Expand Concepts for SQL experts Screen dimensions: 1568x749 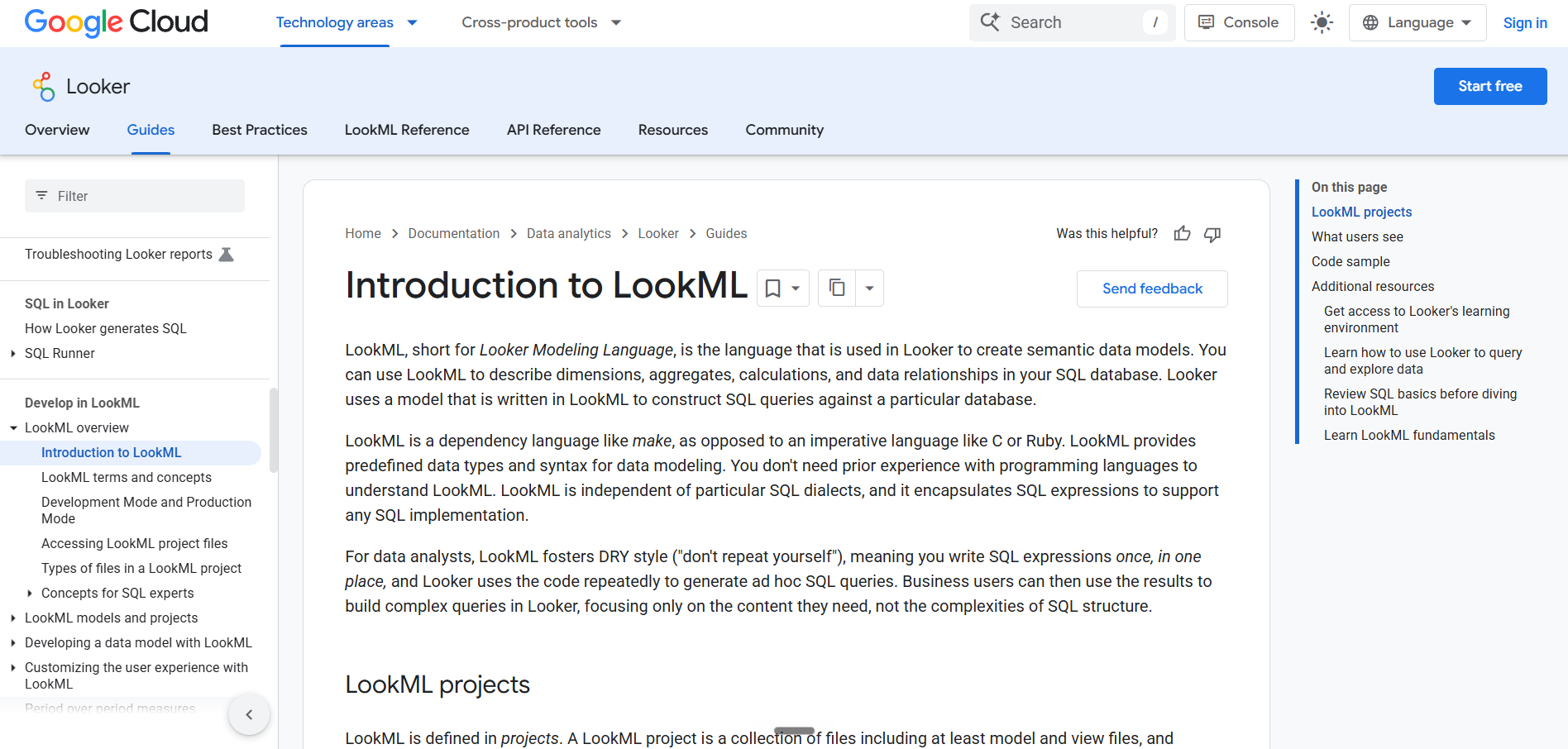click(x=30, y=594)
